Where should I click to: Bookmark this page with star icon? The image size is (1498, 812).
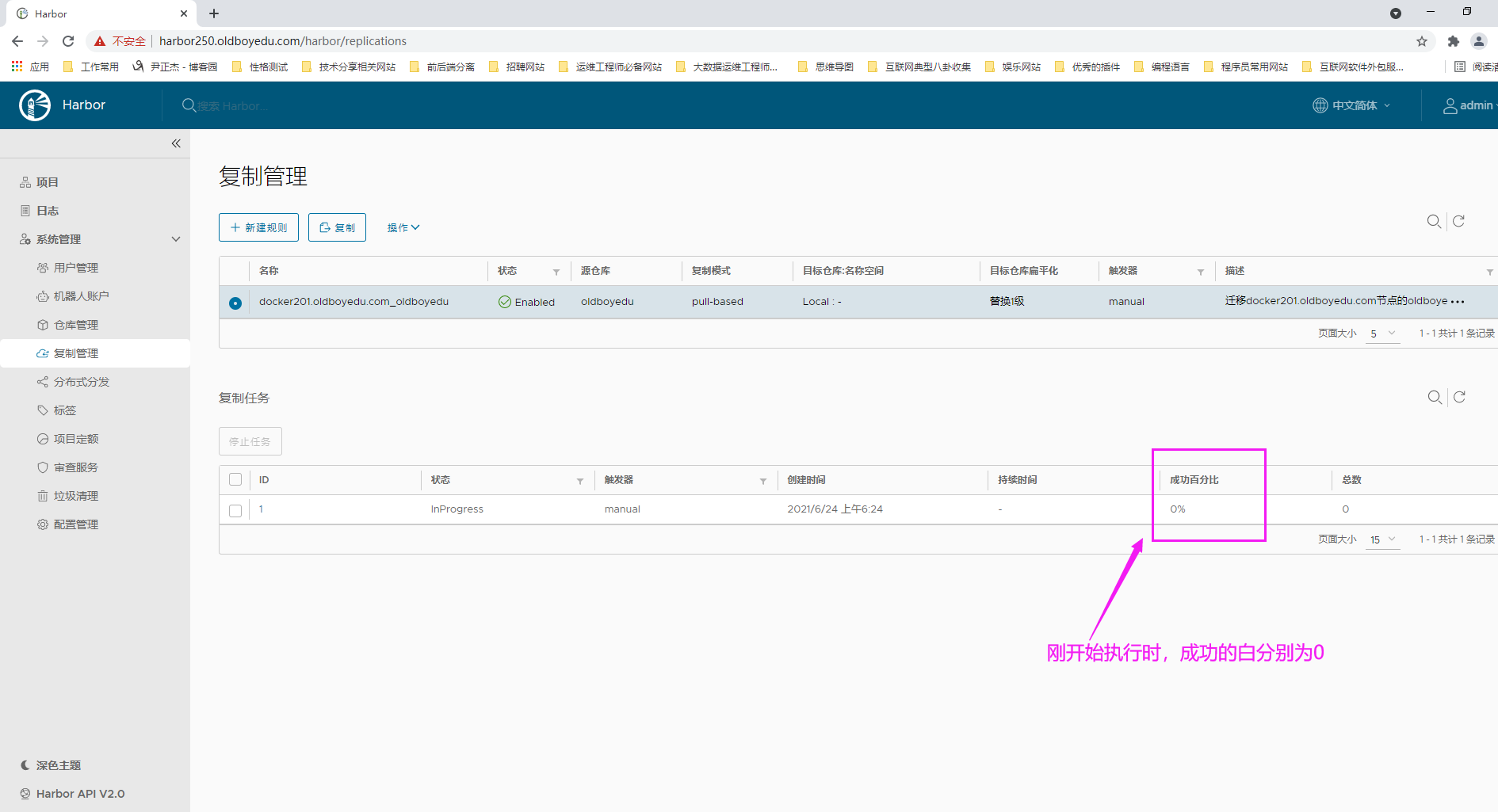coord(1422,41)
